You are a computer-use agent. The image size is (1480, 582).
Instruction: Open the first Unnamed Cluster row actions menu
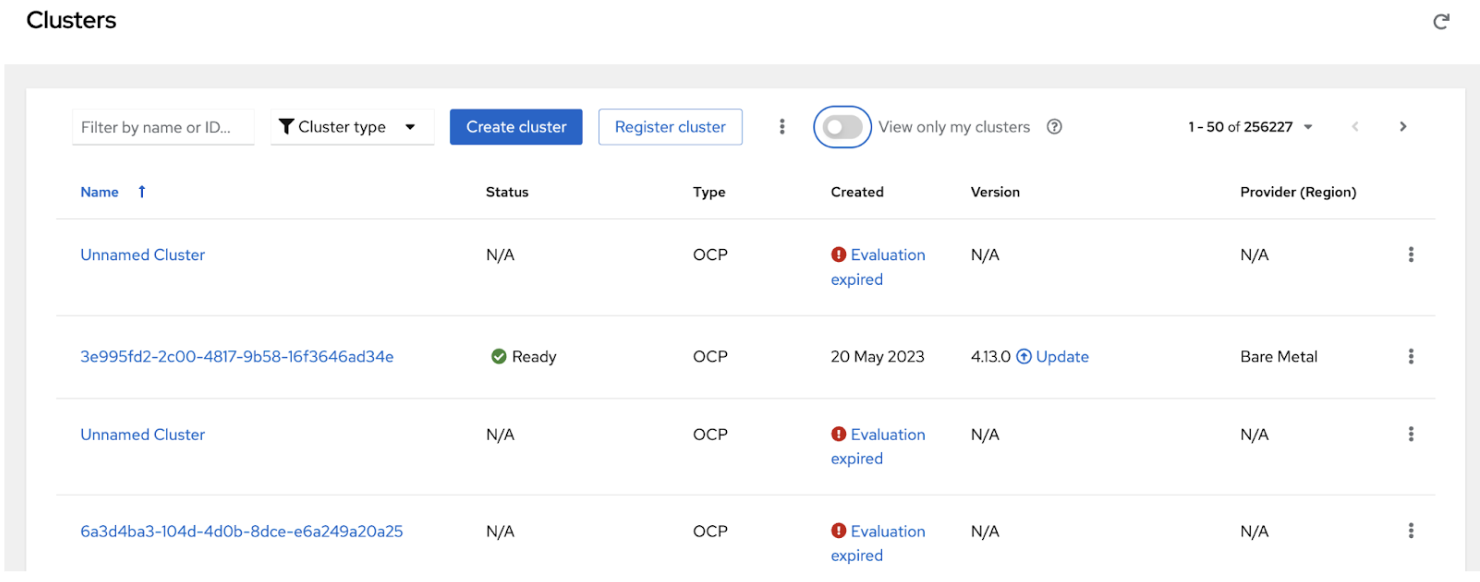point(1411,255)
